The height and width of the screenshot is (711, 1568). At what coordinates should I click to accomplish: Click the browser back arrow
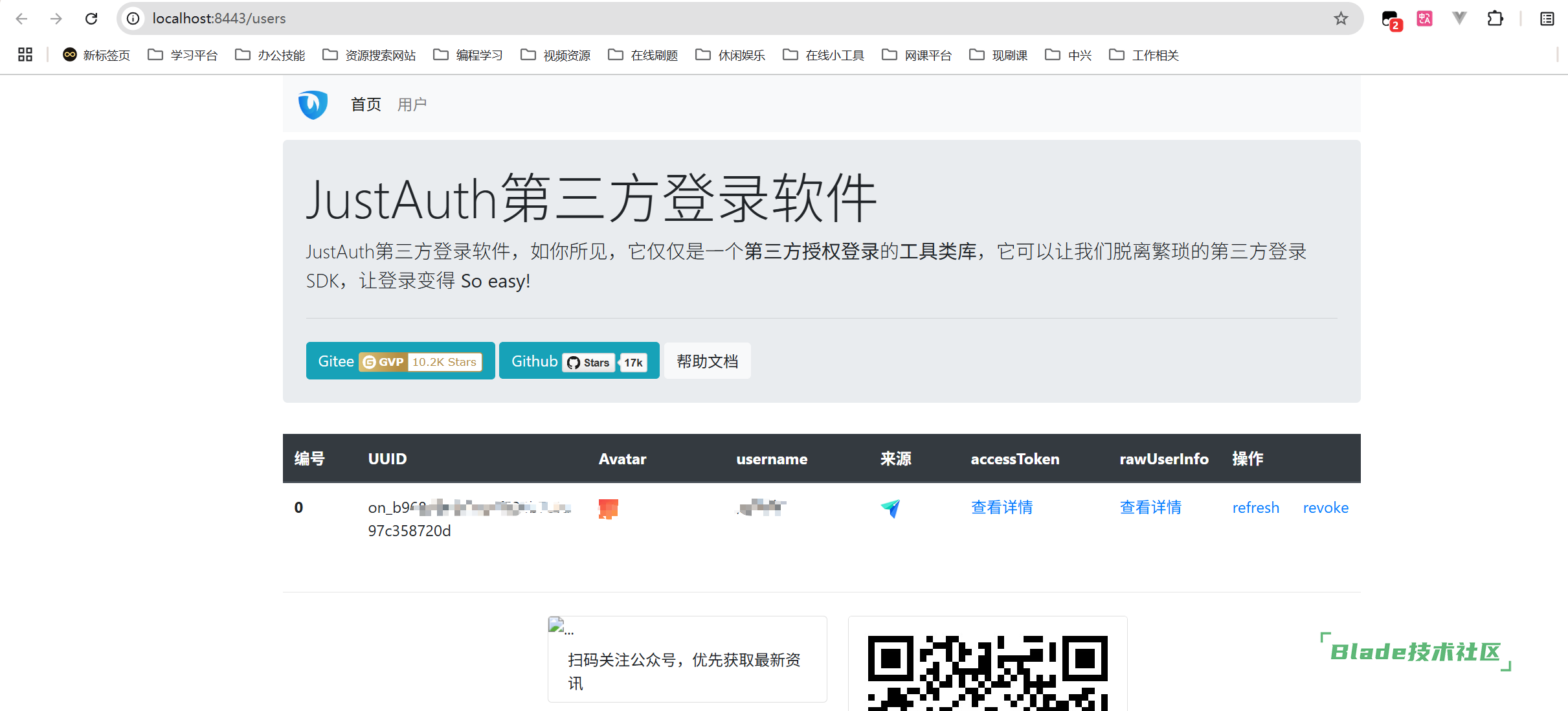[x=21, y=19]
